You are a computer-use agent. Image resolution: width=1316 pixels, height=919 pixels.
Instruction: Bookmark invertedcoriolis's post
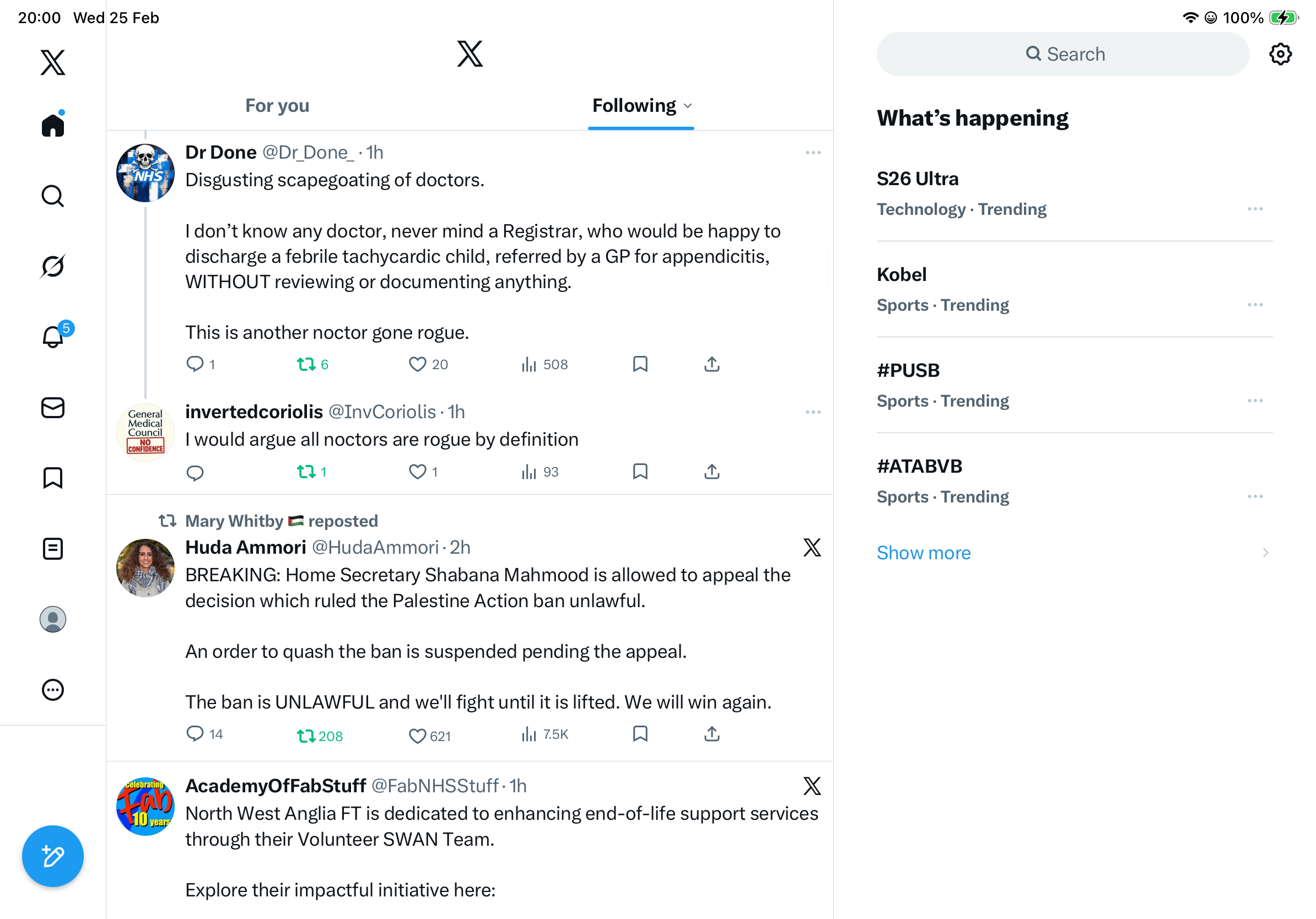pyautogui.click(x=640, y=472)
